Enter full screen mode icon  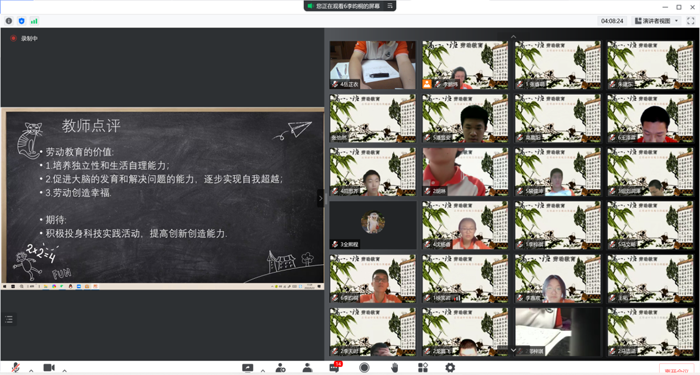[x=691, y=21]
